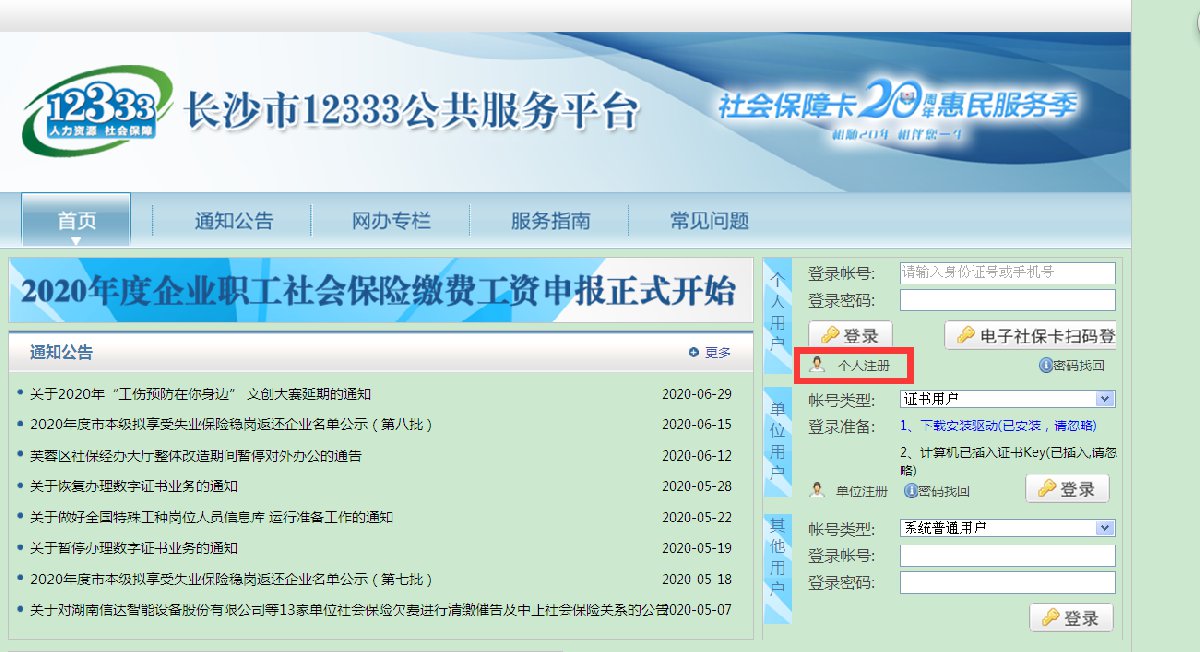This screenshot has height=652, width=1200.
Task: Click the personal 登录帐号 input field
Action: click(1007, 272)
